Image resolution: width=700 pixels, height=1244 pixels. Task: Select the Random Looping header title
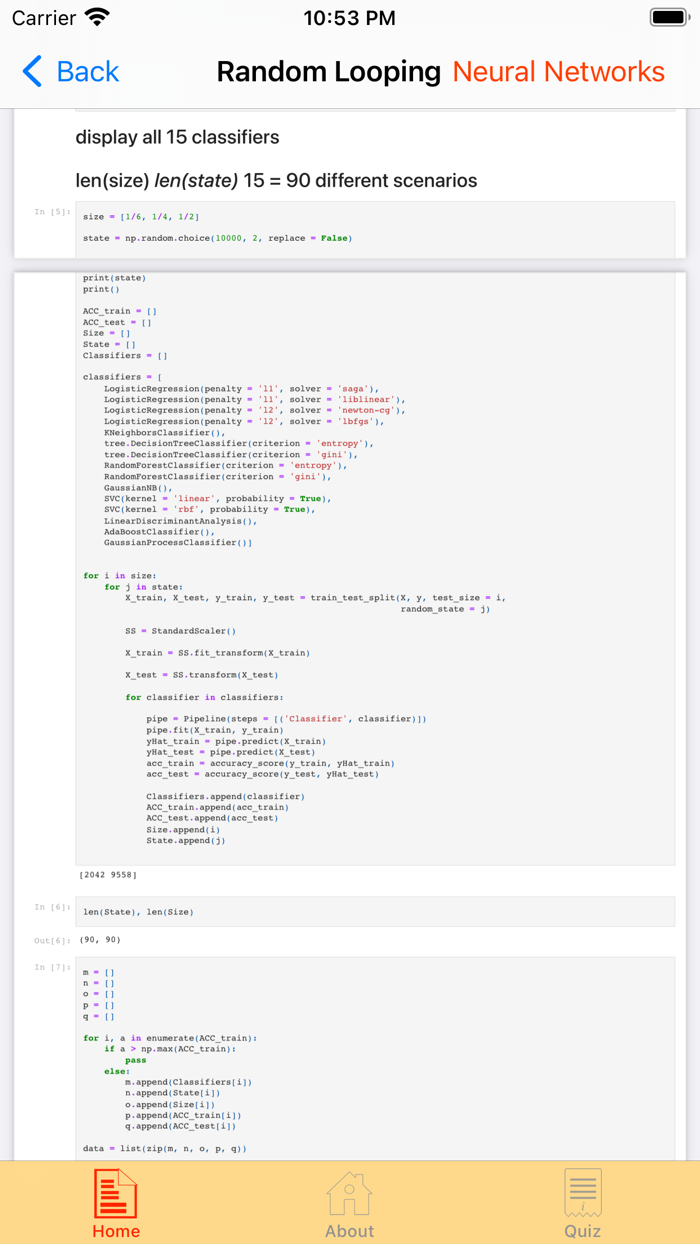click(328, 72)
